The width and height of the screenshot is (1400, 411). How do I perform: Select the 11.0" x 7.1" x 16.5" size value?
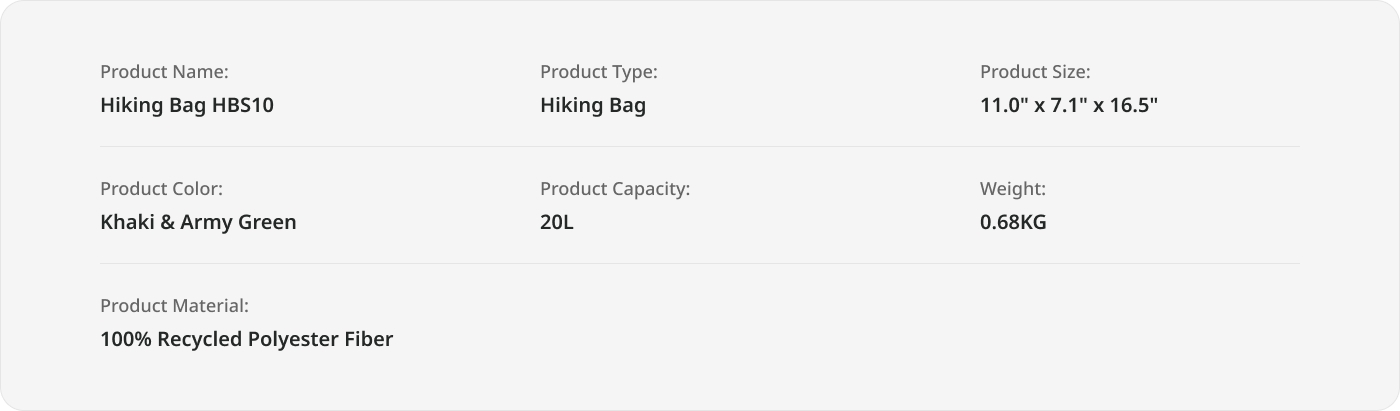click(1069, 105)
